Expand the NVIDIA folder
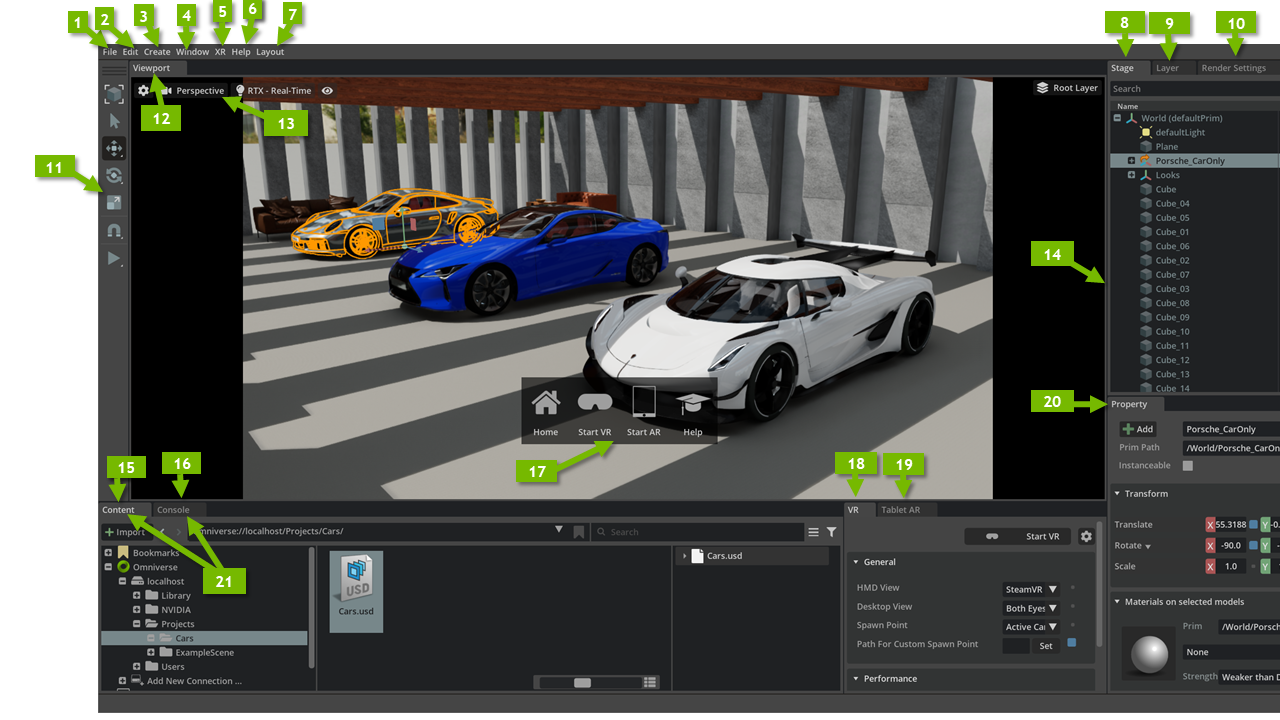 coord(137,609)
